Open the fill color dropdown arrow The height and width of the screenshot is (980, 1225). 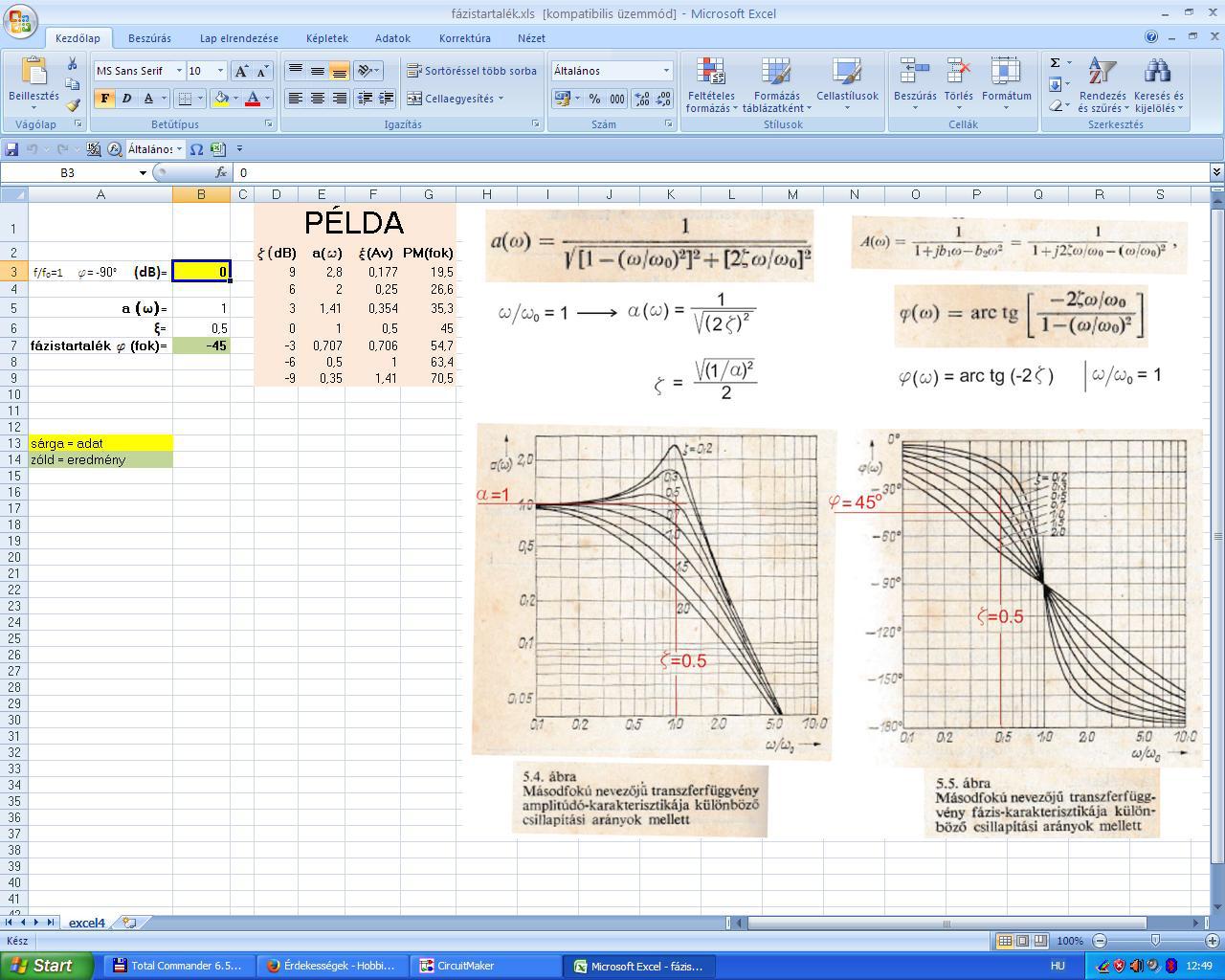(235, 99)
